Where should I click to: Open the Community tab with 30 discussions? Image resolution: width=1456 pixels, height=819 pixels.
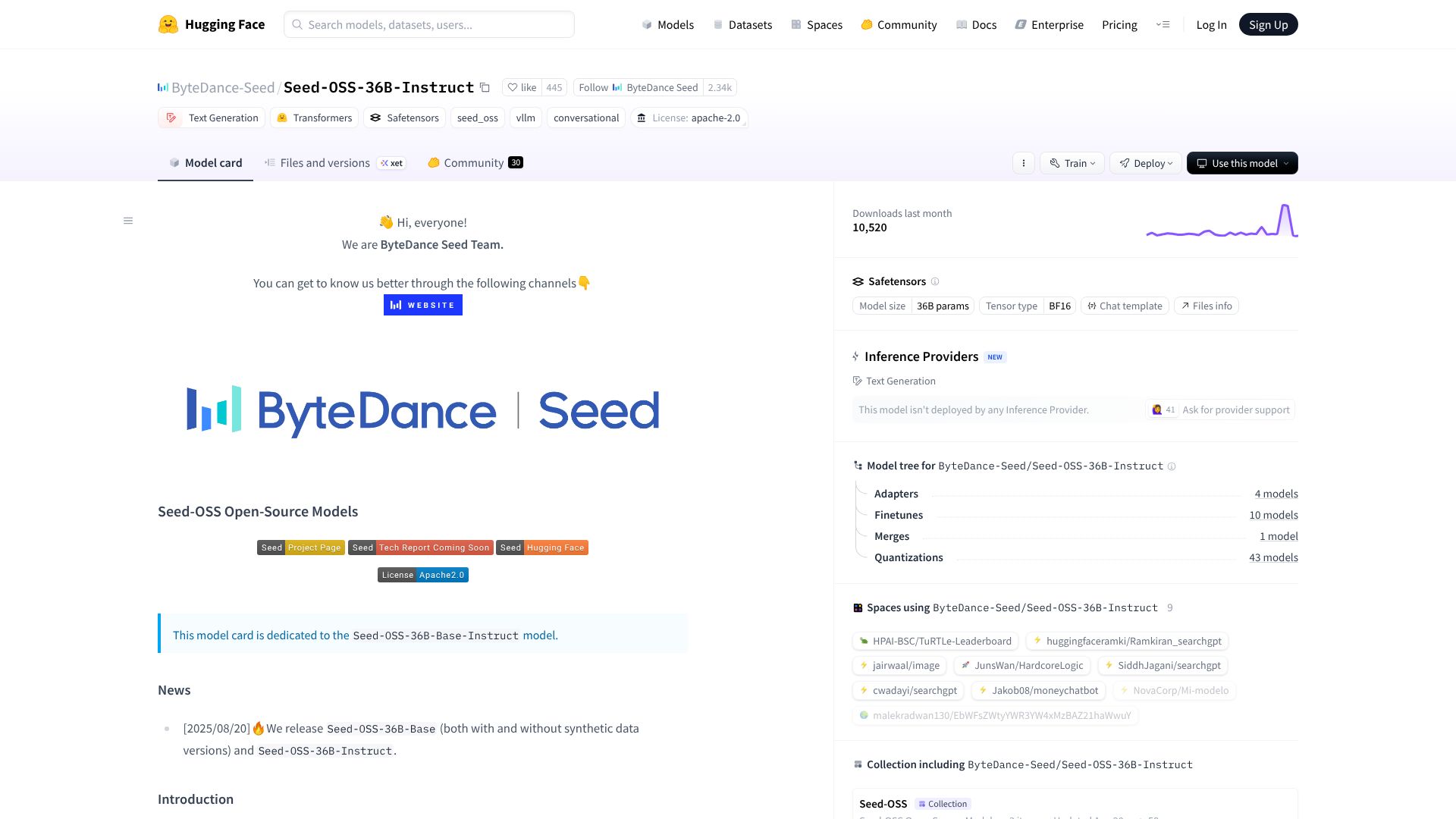tap(474, 163)
